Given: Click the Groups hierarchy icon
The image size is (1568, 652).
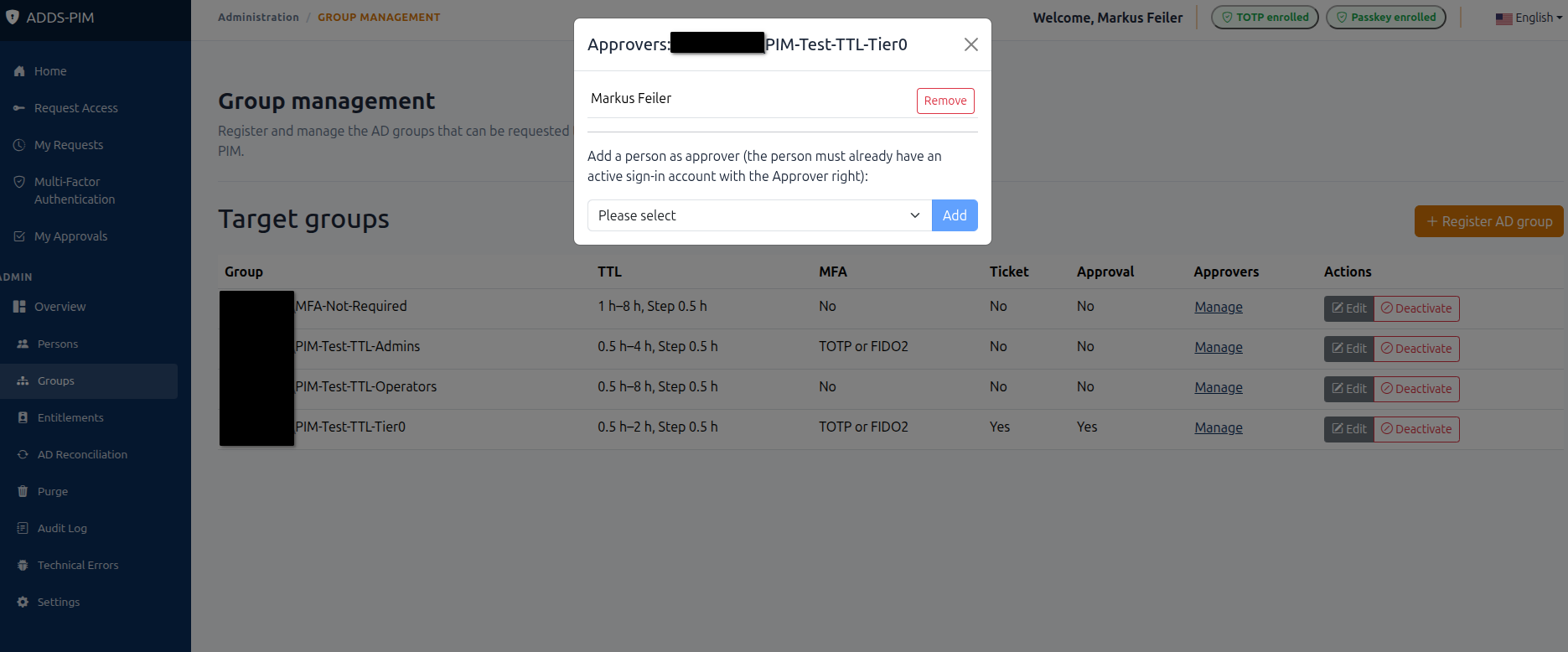Looking at the screenshot, I should pos(23,381).
